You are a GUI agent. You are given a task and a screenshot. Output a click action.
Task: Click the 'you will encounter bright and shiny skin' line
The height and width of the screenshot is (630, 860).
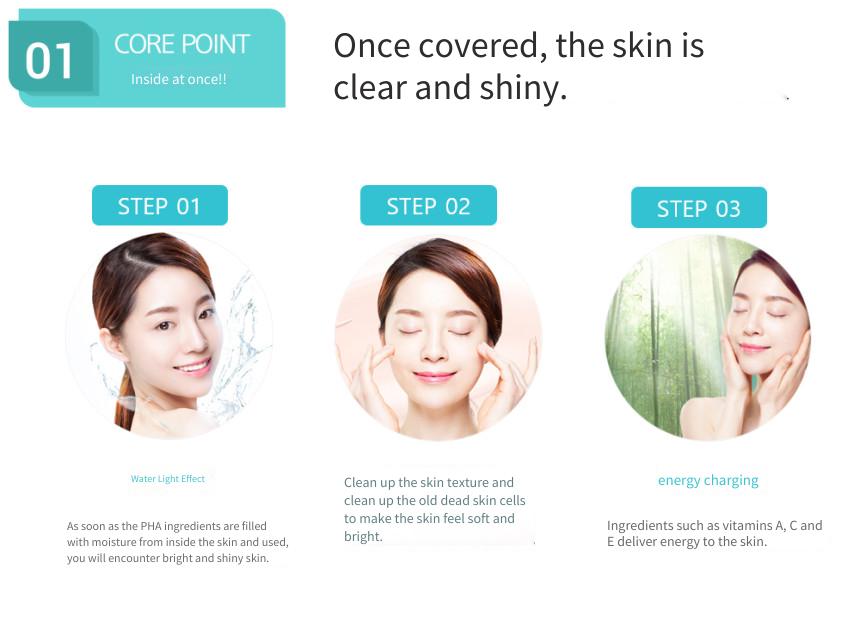[x=168, y=558]
